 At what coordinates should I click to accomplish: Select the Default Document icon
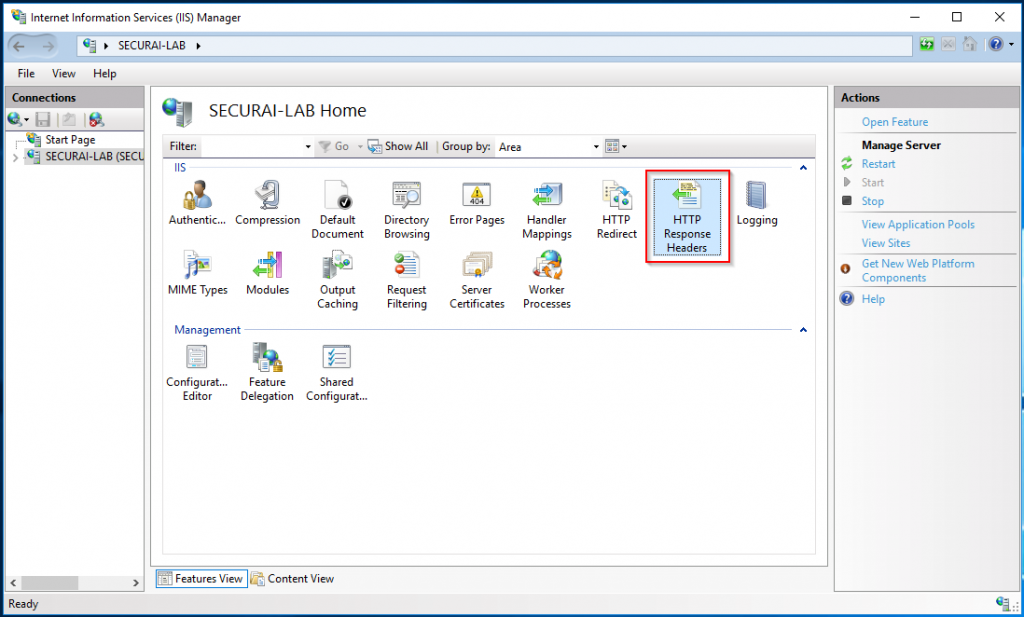click(338, 210)
